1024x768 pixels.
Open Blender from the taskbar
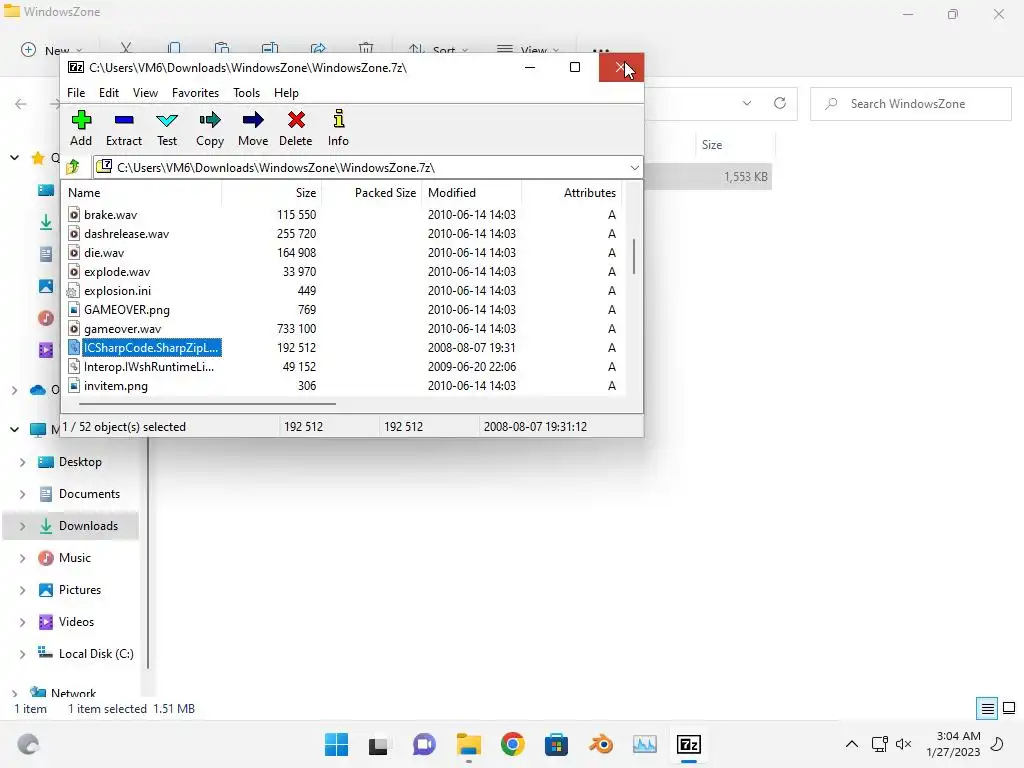coord(601,744)
